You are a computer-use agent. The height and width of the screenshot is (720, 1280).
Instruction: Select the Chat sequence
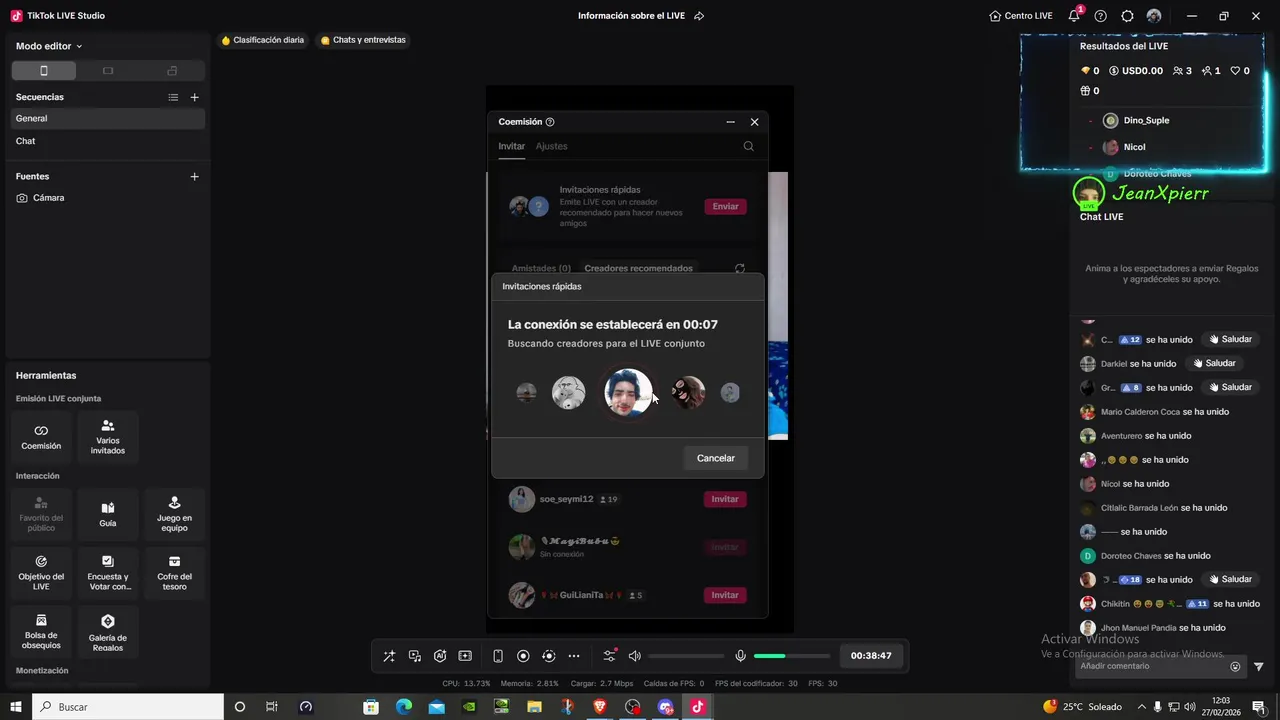(x=108, y=141)
